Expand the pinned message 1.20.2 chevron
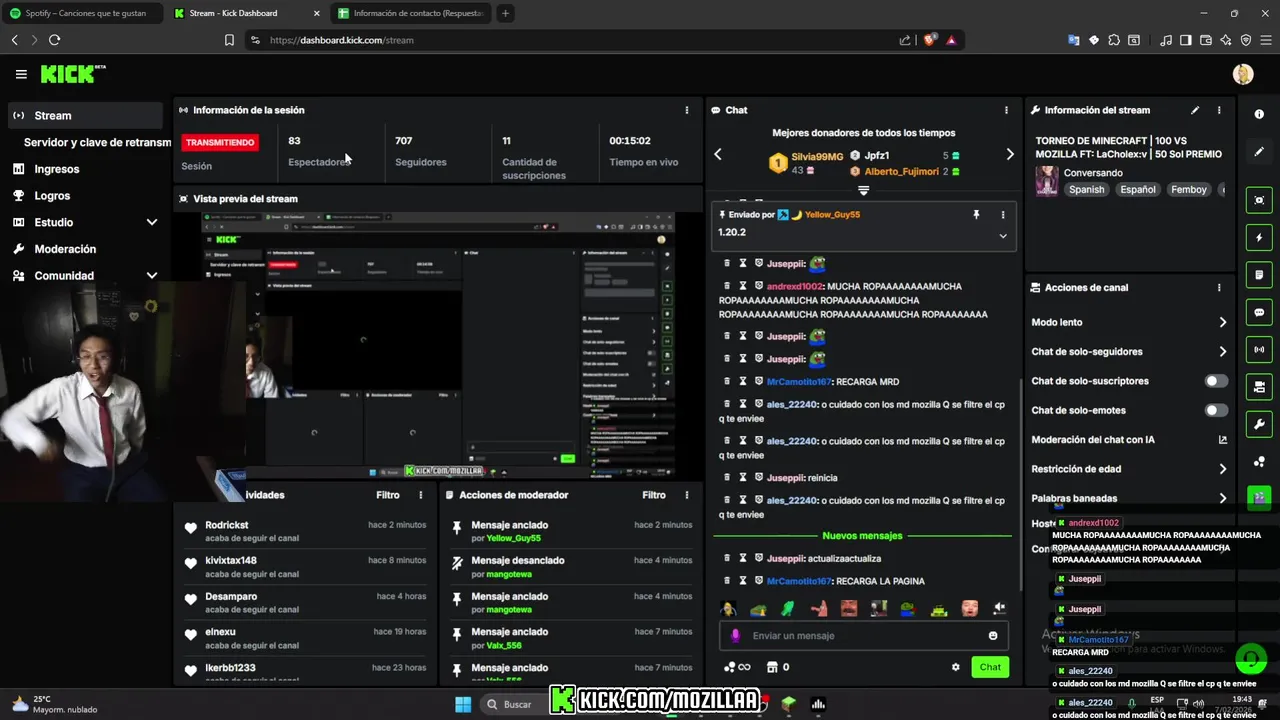The height and width of the screenshot is (720, 1280). tap(1003, 236)
